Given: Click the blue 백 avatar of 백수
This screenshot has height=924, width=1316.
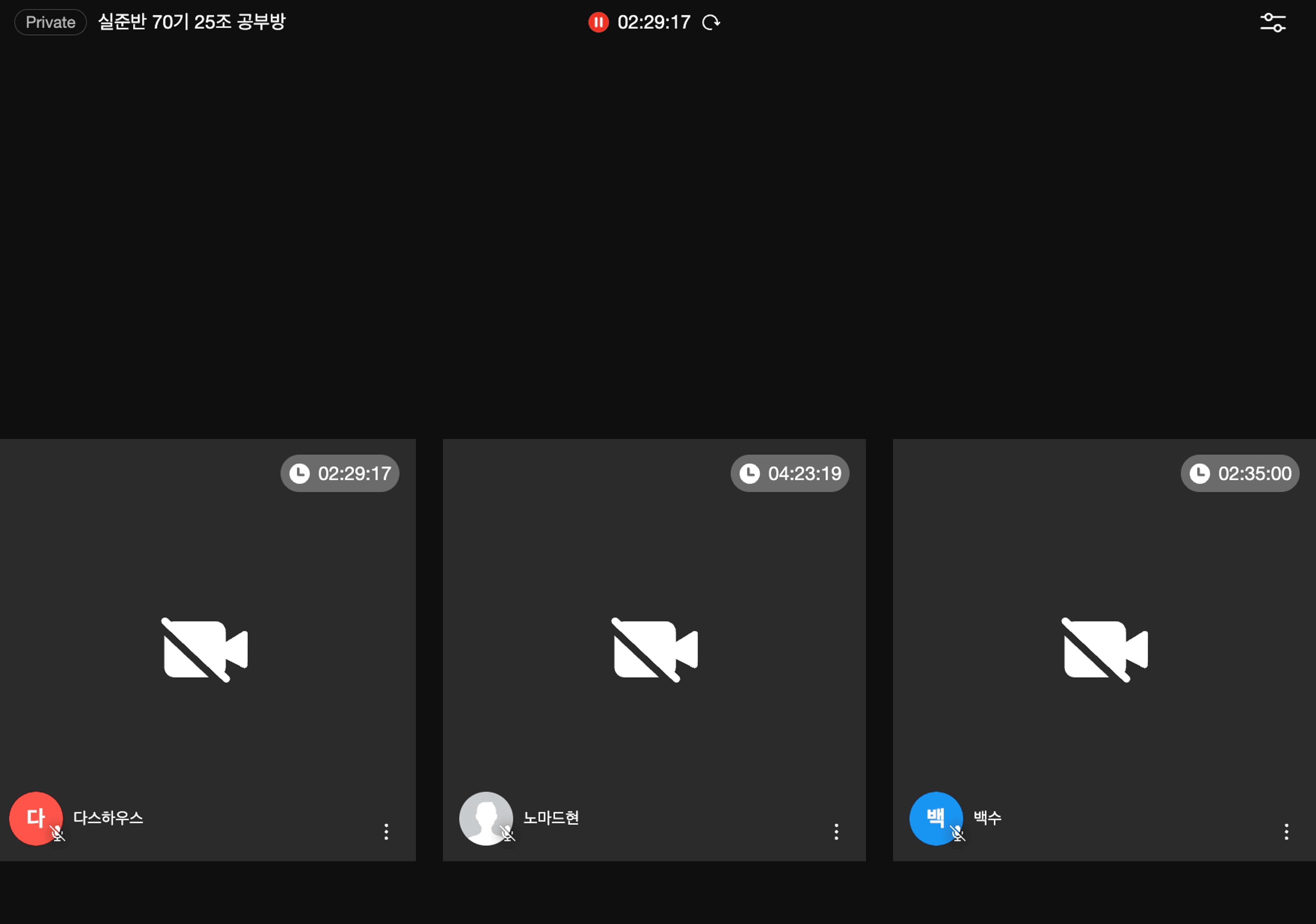Looking at the screenshot, I should point(935,818).
